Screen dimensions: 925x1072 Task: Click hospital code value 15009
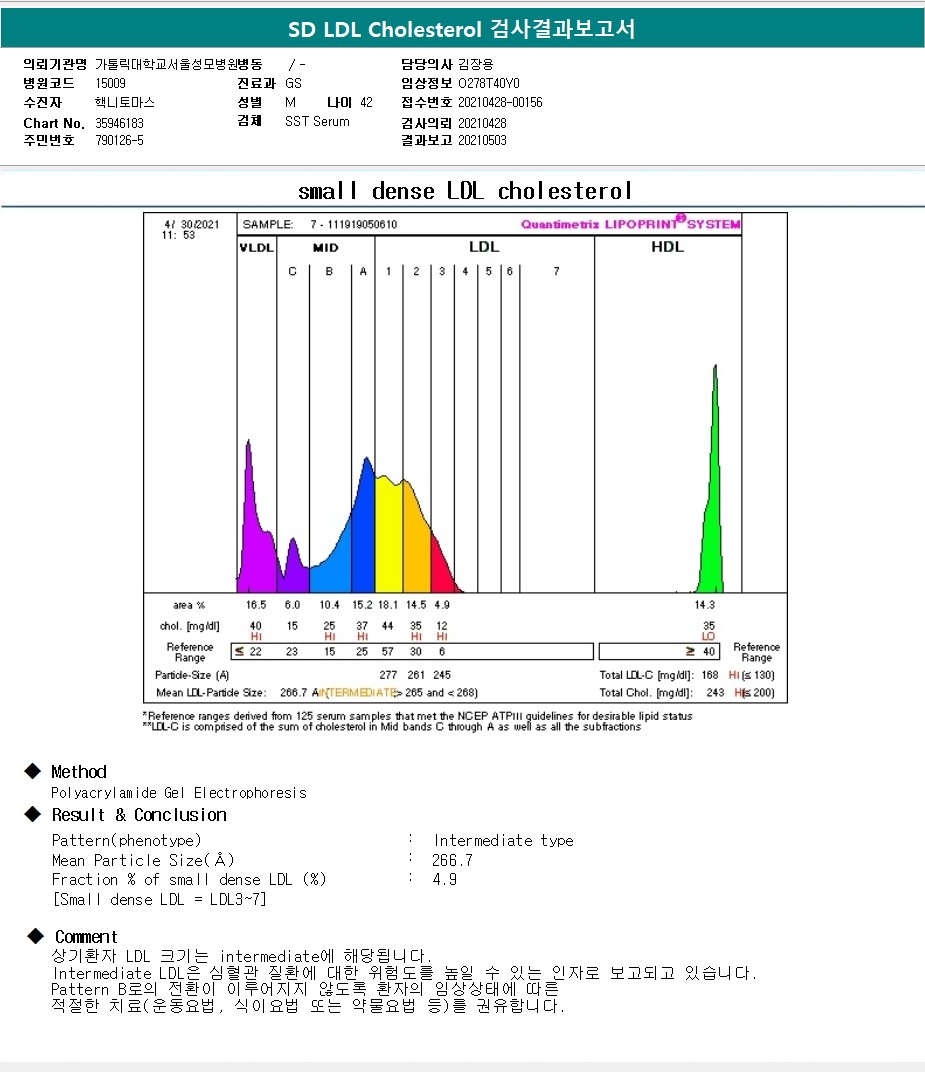point(110,83)
